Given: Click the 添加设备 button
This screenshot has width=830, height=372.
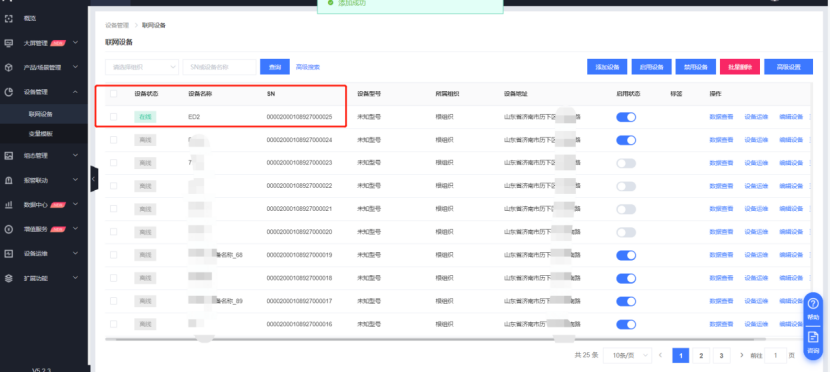Looking at the screenshot, I should (607, 67).
